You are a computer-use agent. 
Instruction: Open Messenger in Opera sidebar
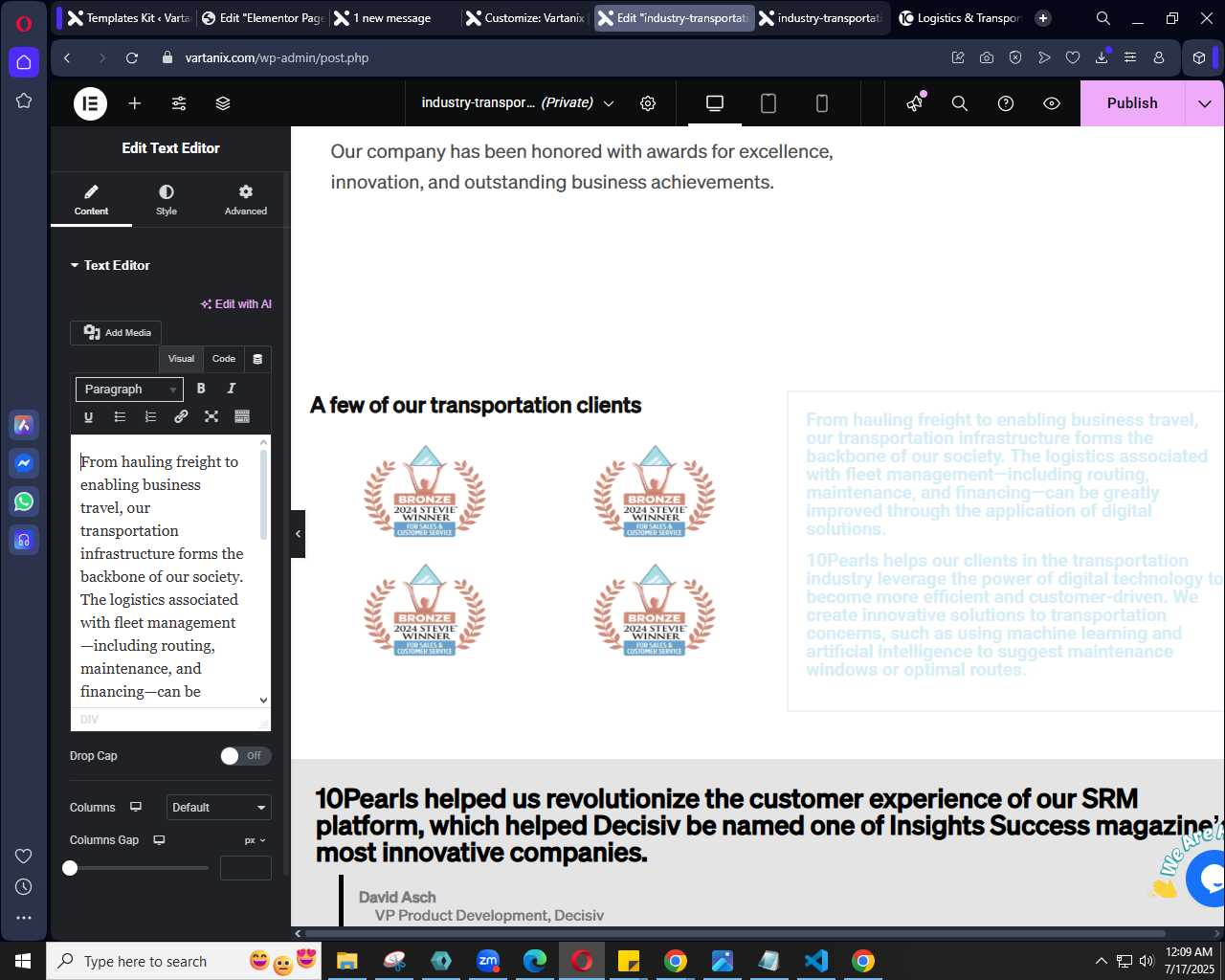click(x=24, y=463)
